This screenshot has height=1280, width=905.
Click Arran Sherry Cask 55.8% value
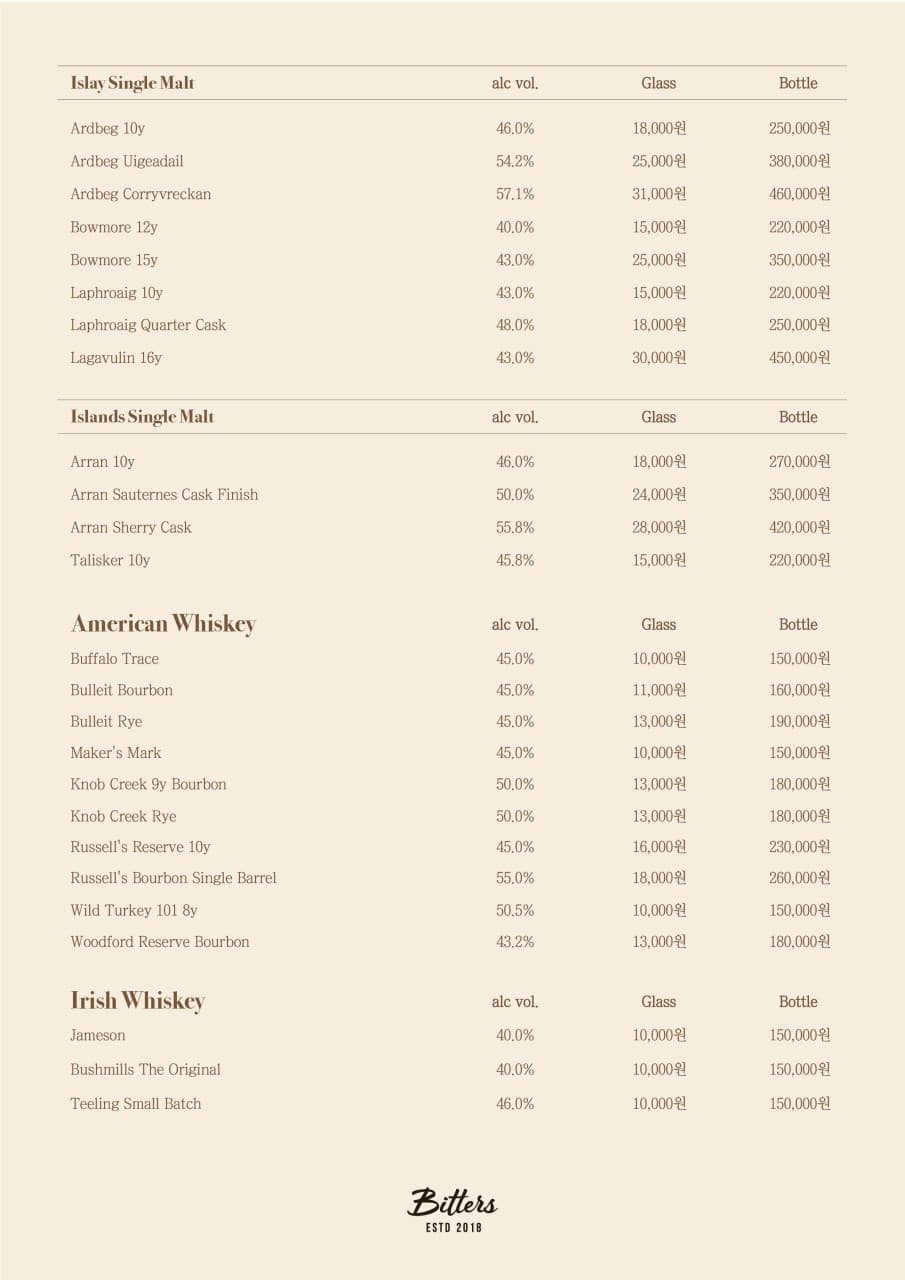tap(514, 528)
